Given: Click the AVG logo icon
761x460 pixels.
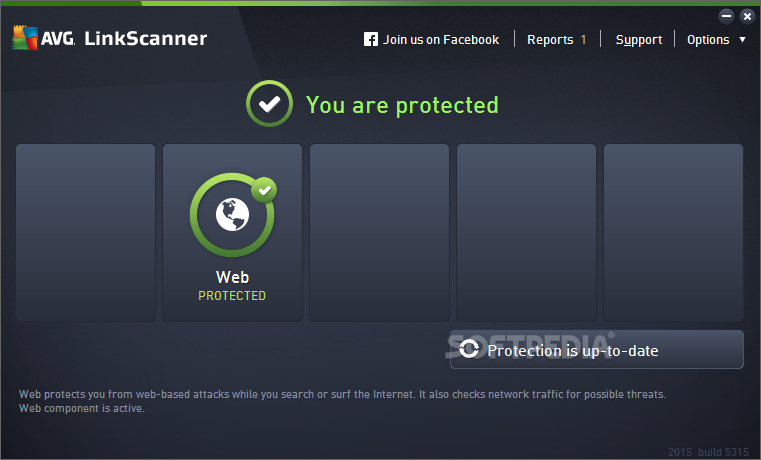Looking at the screenshot, I should [x=25, y=37].
